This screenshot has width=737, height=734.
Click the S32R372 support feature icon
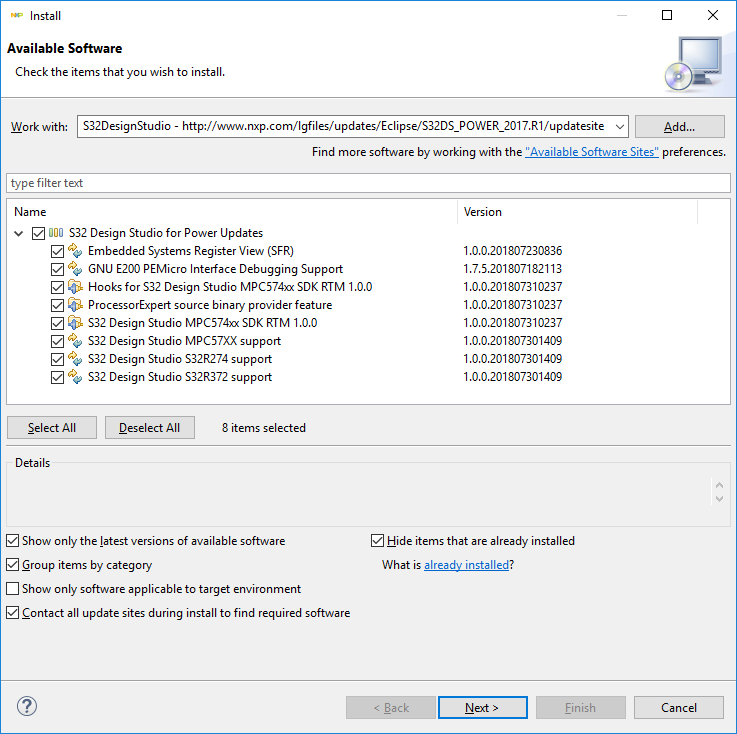75,377
